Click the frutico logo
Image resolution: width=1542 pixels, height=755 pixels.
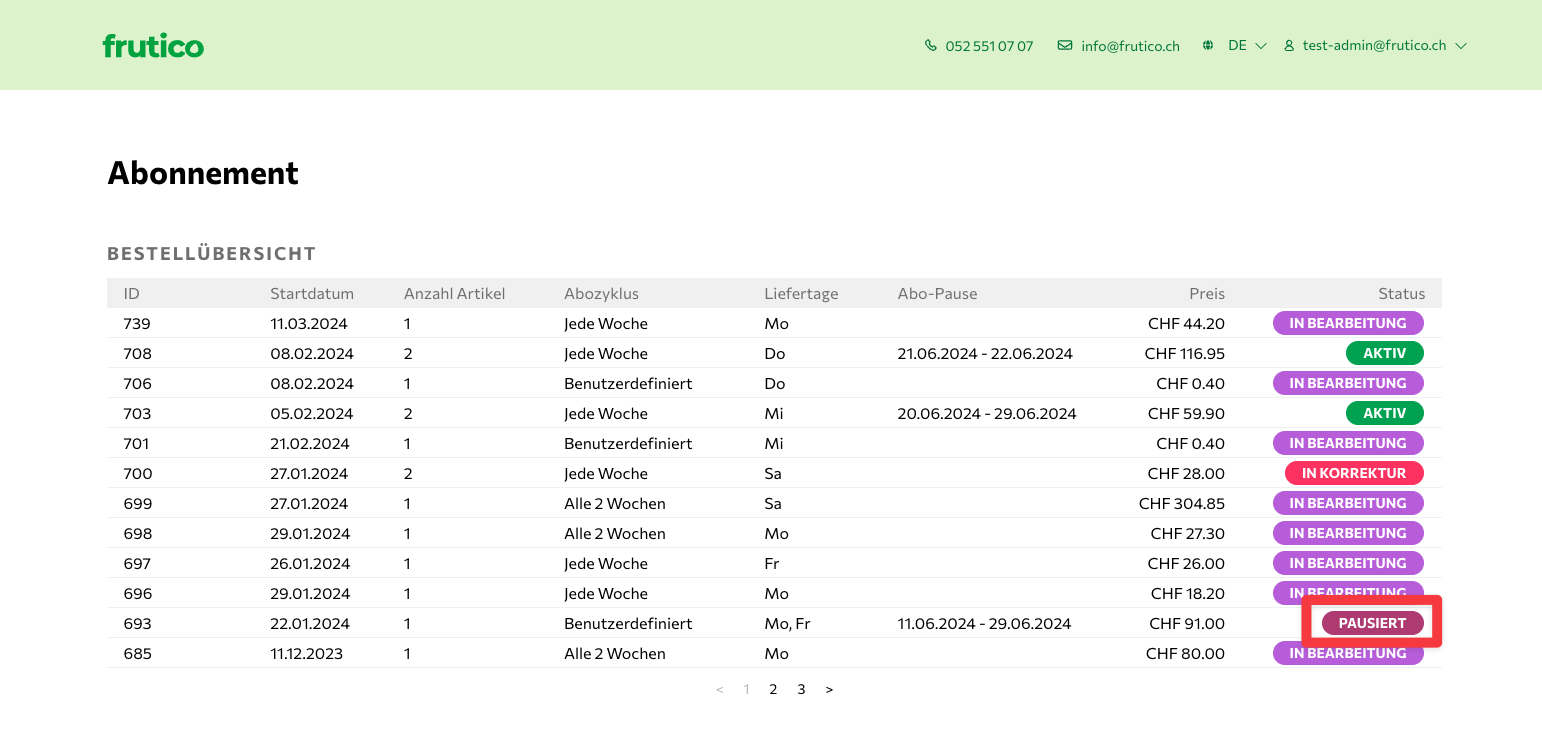[x=153, y=46]
